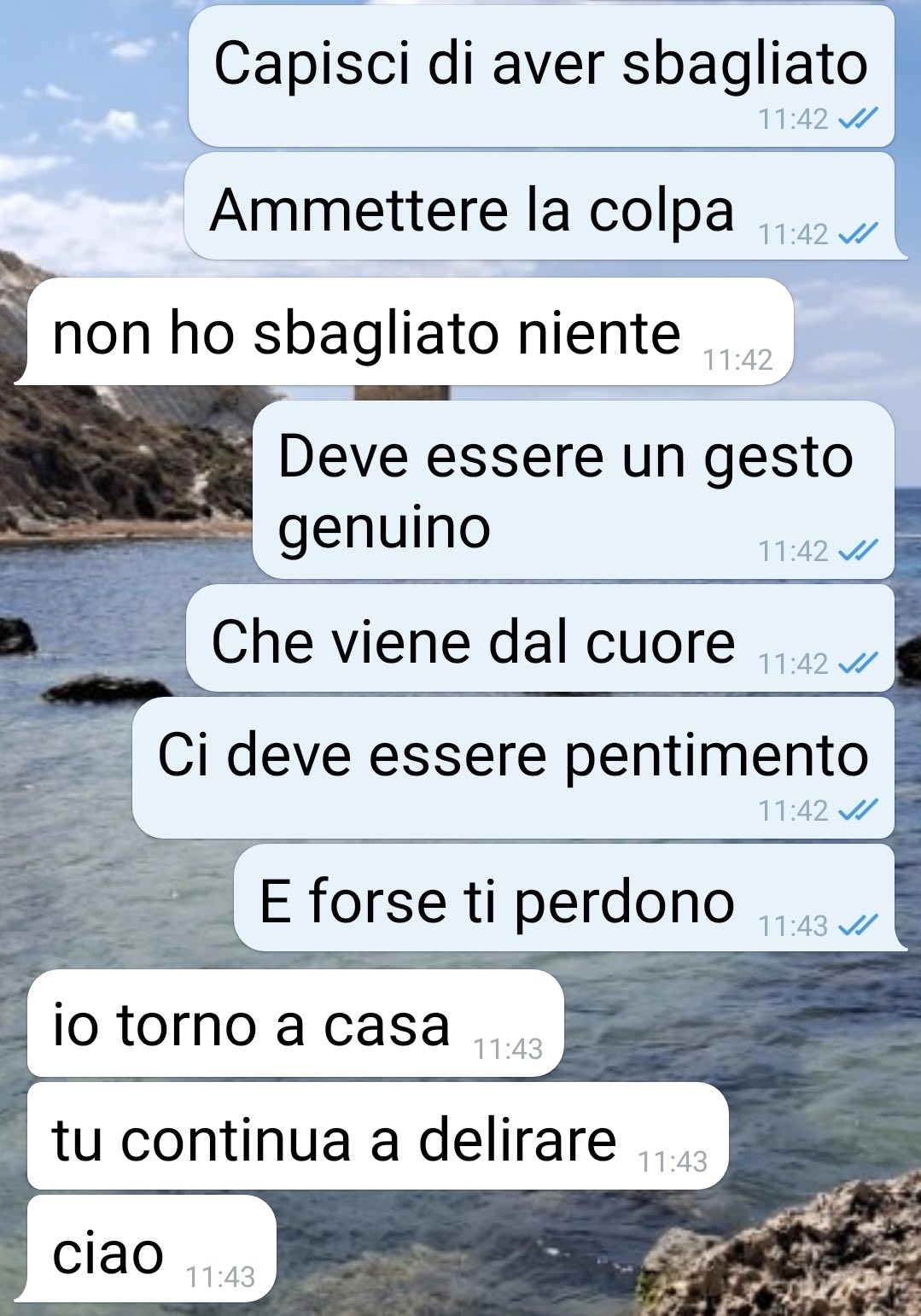The width and height of the screenshot is (921, 1316).
Task: Select the 'io torno a casa' message
Action: (295, 1023)
